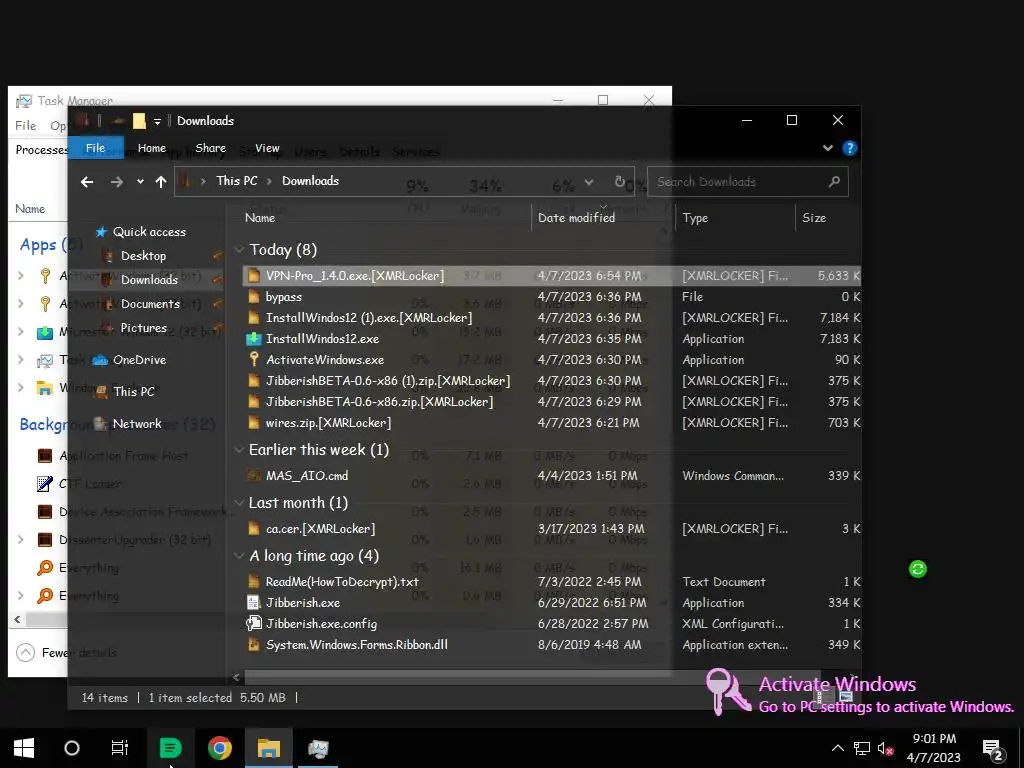Sort by the Date modified column
The width and height of the screenshot is (1024, 768).
[576, 218]
